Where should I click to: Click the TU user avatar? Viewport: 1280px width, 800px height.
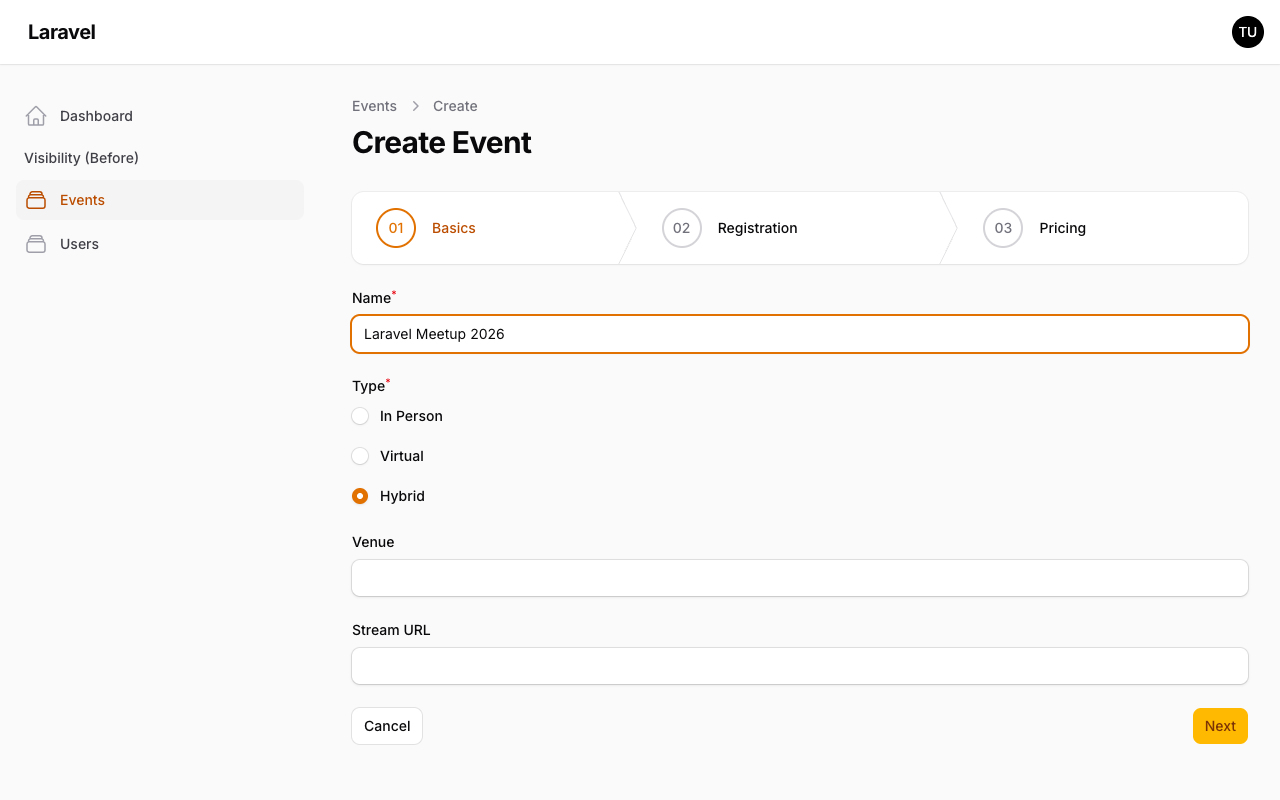click(x=1247, y=31)
